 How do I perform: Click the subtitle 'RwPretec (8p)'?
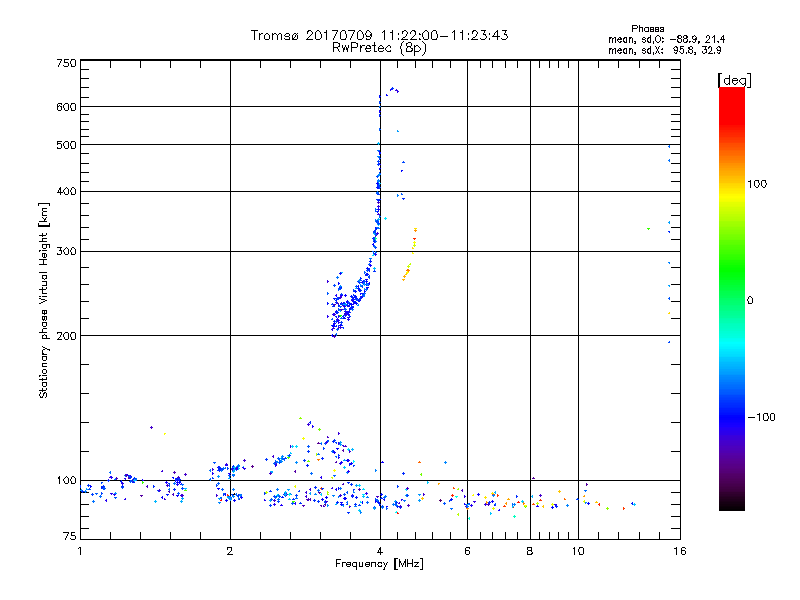[x=379, y=48]
